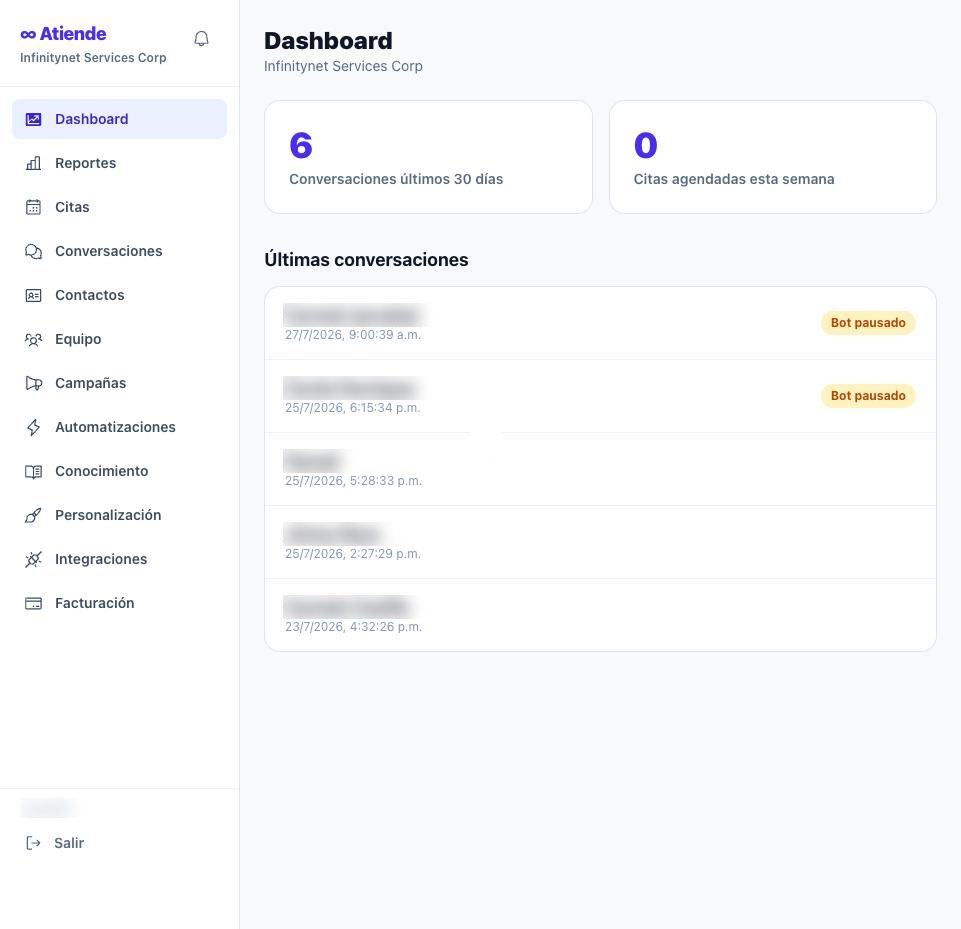Open Conocimiento knowledge base
Screen dimensions: 961x929
(x=120, y=471)
